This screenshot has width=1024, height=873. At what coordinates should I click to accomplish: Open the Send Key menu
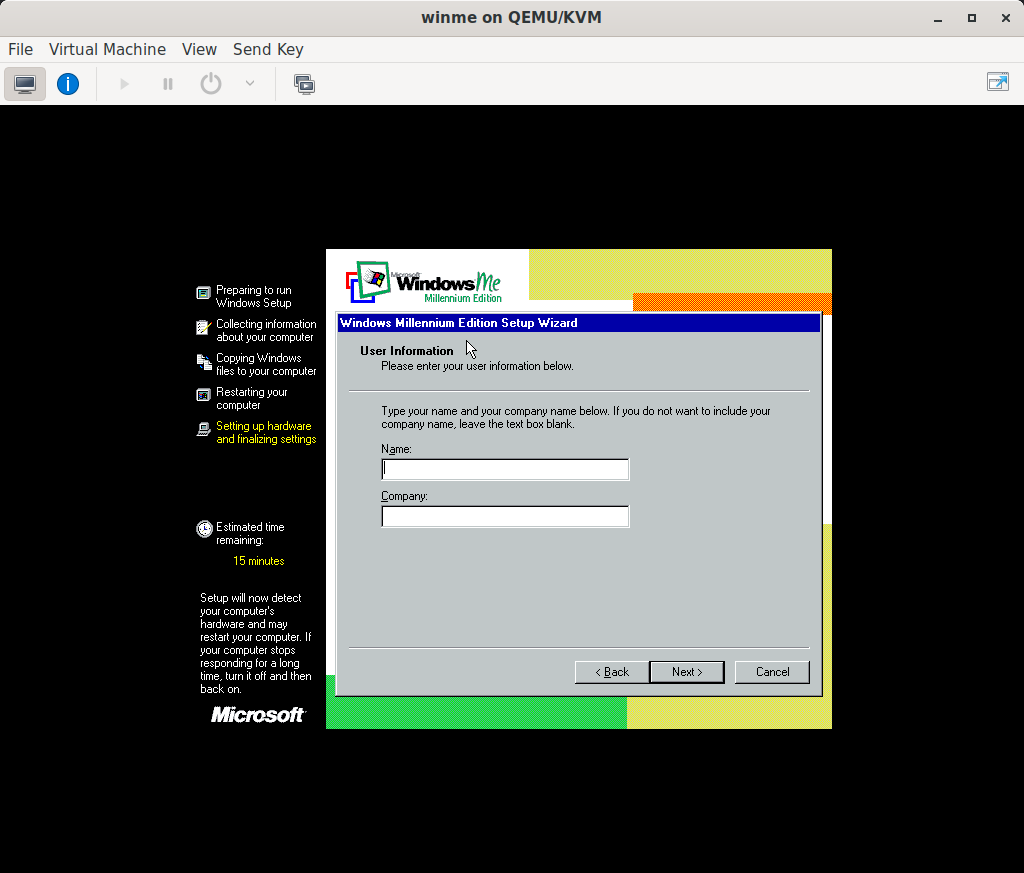[268, 50]
